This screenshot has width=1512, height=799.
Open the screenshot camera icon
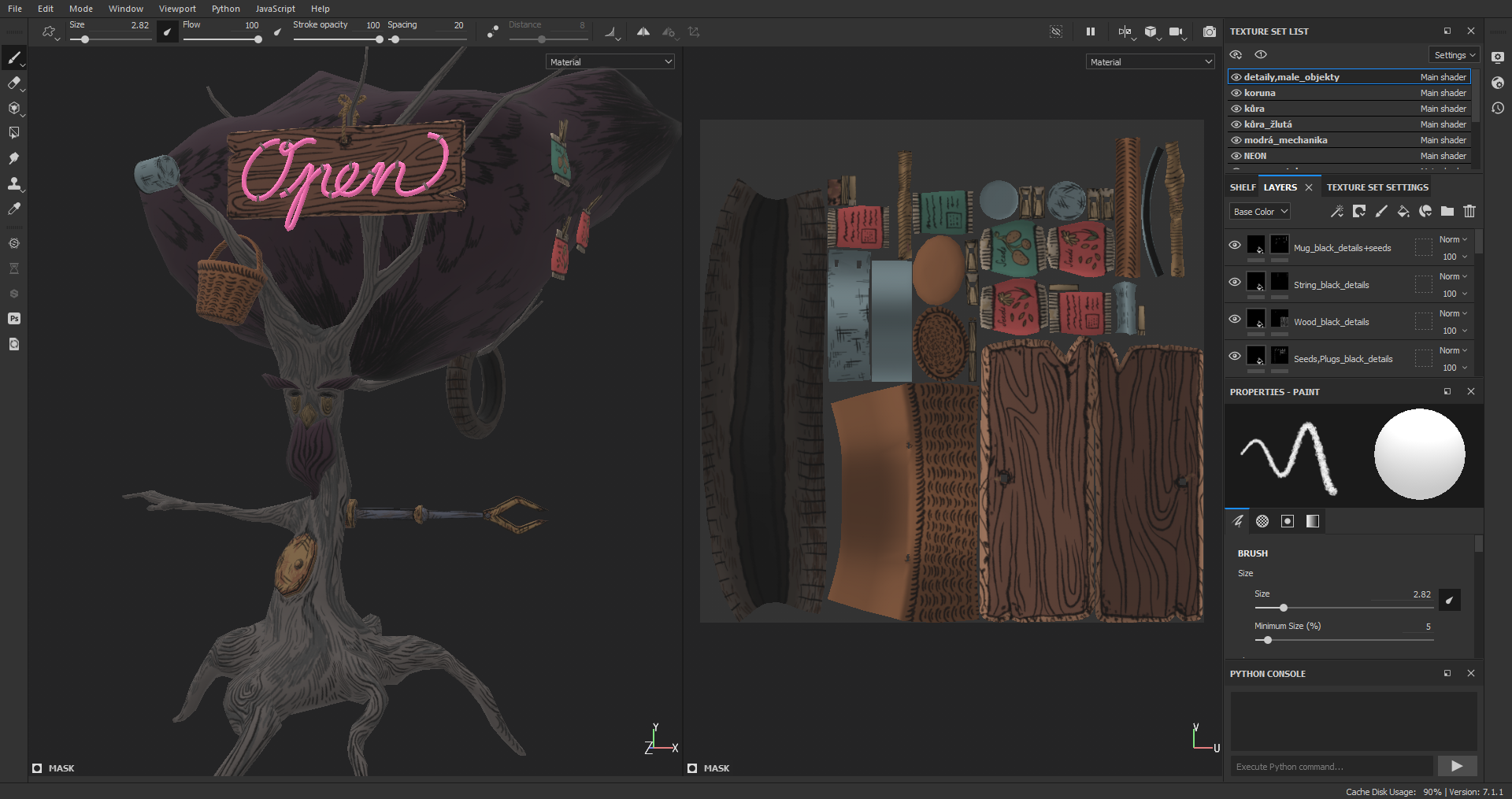pyautogui.click(x=1210, y=31)
